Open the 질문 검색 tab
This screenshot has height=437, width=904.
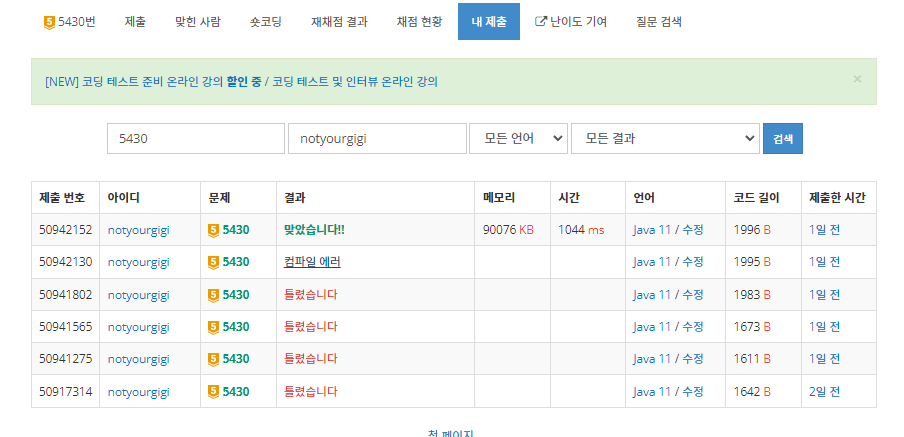pos(659,22)
